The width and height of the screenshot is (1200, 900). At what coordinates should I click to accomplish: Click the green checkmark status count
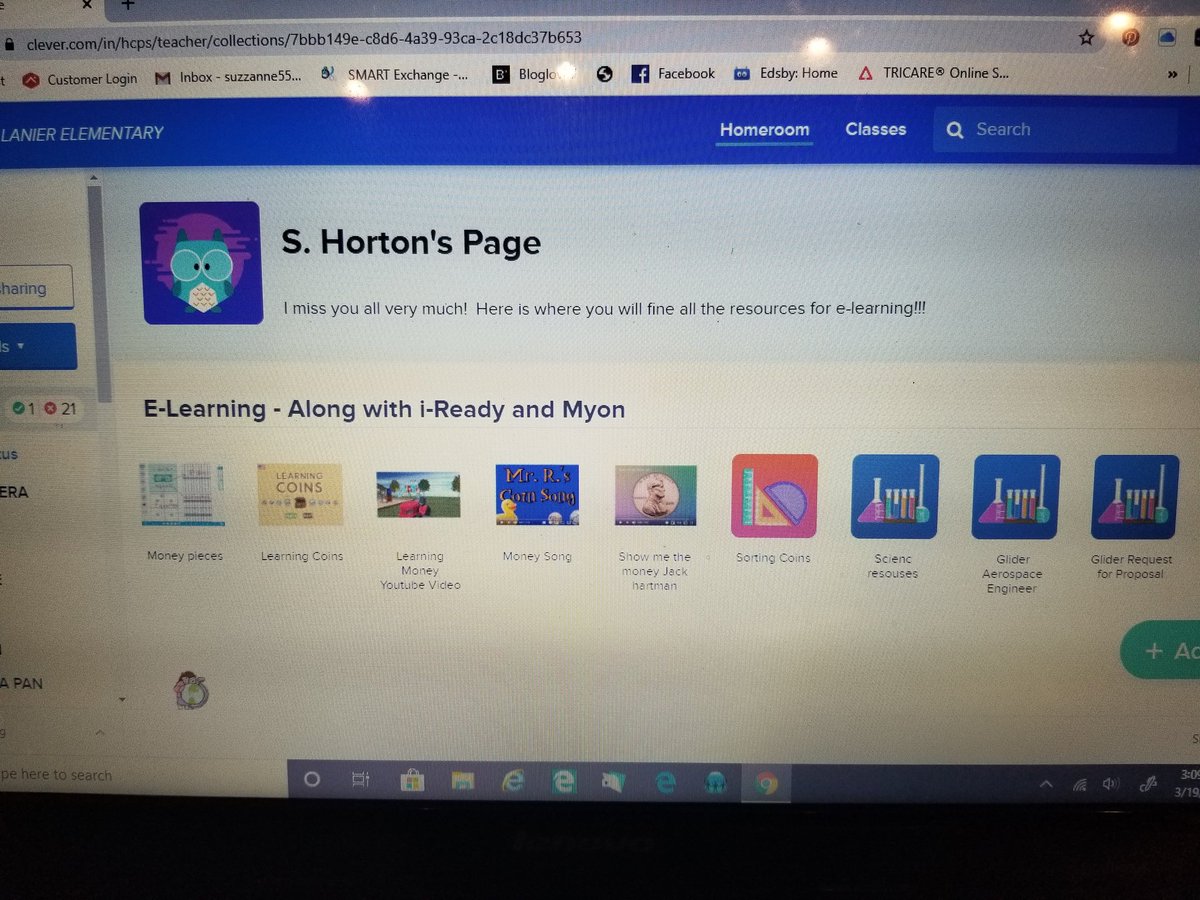coord(24,408)
